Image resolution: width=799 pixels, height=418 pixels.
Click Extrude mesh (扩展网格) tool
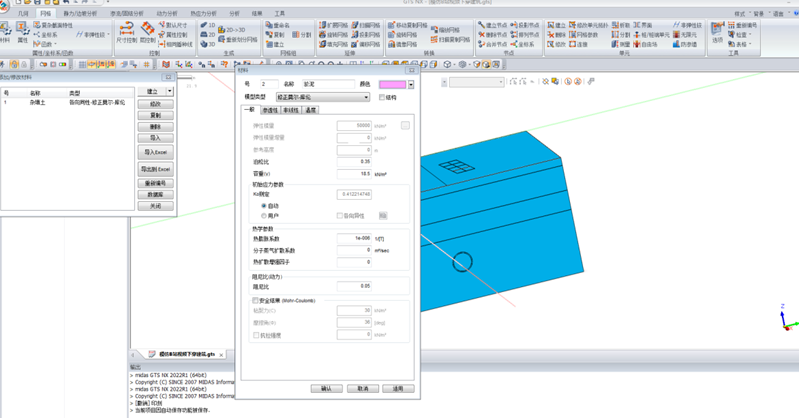point(334,25)
